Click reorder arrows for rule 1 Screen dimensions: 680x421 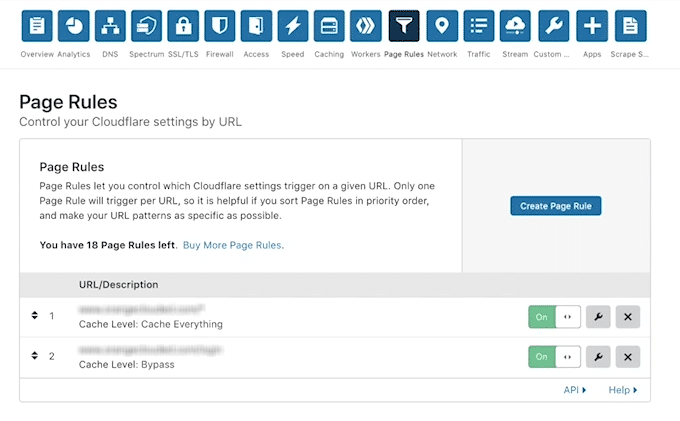[35, 315]
